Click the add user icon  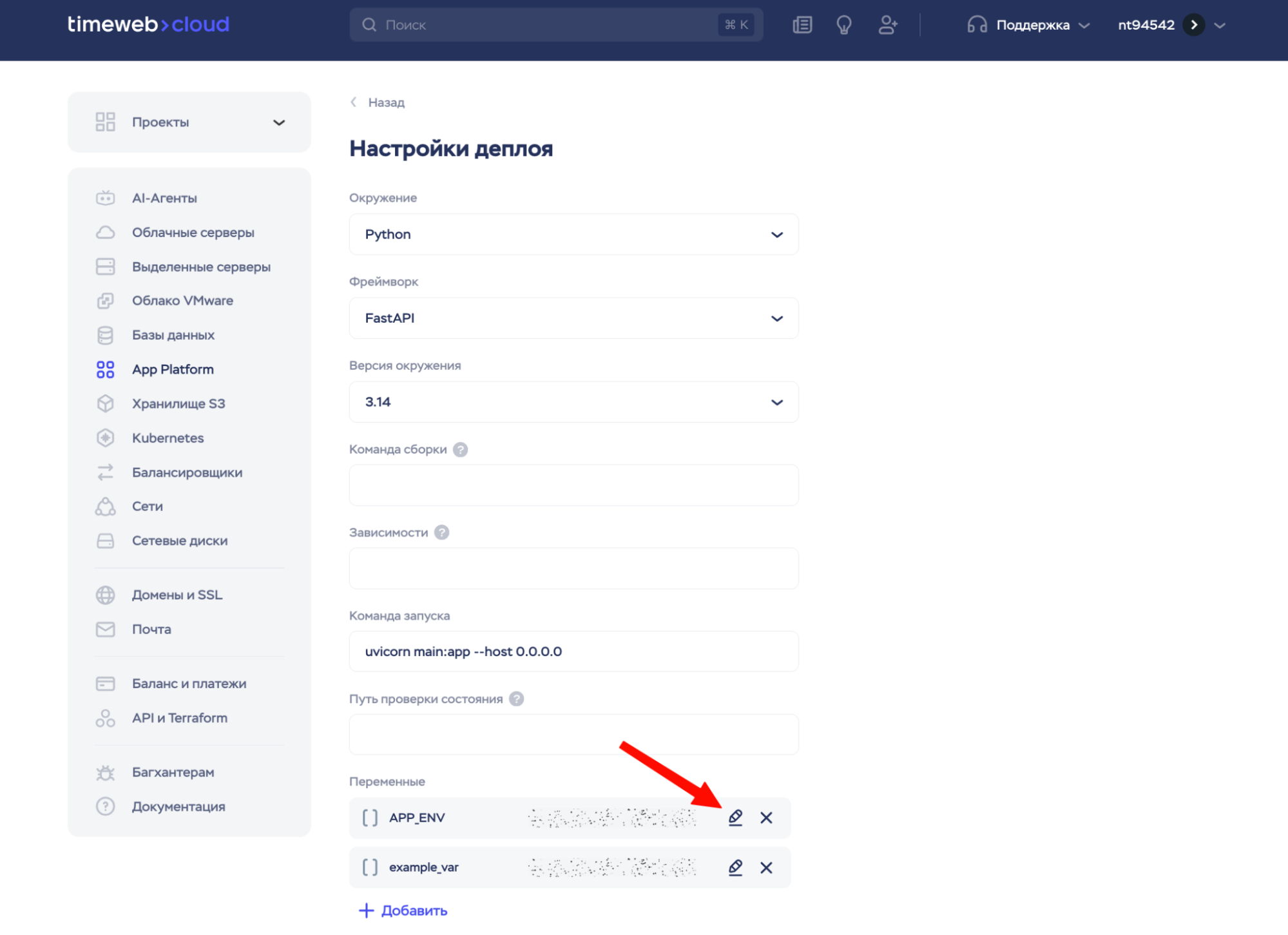[887, 25]
